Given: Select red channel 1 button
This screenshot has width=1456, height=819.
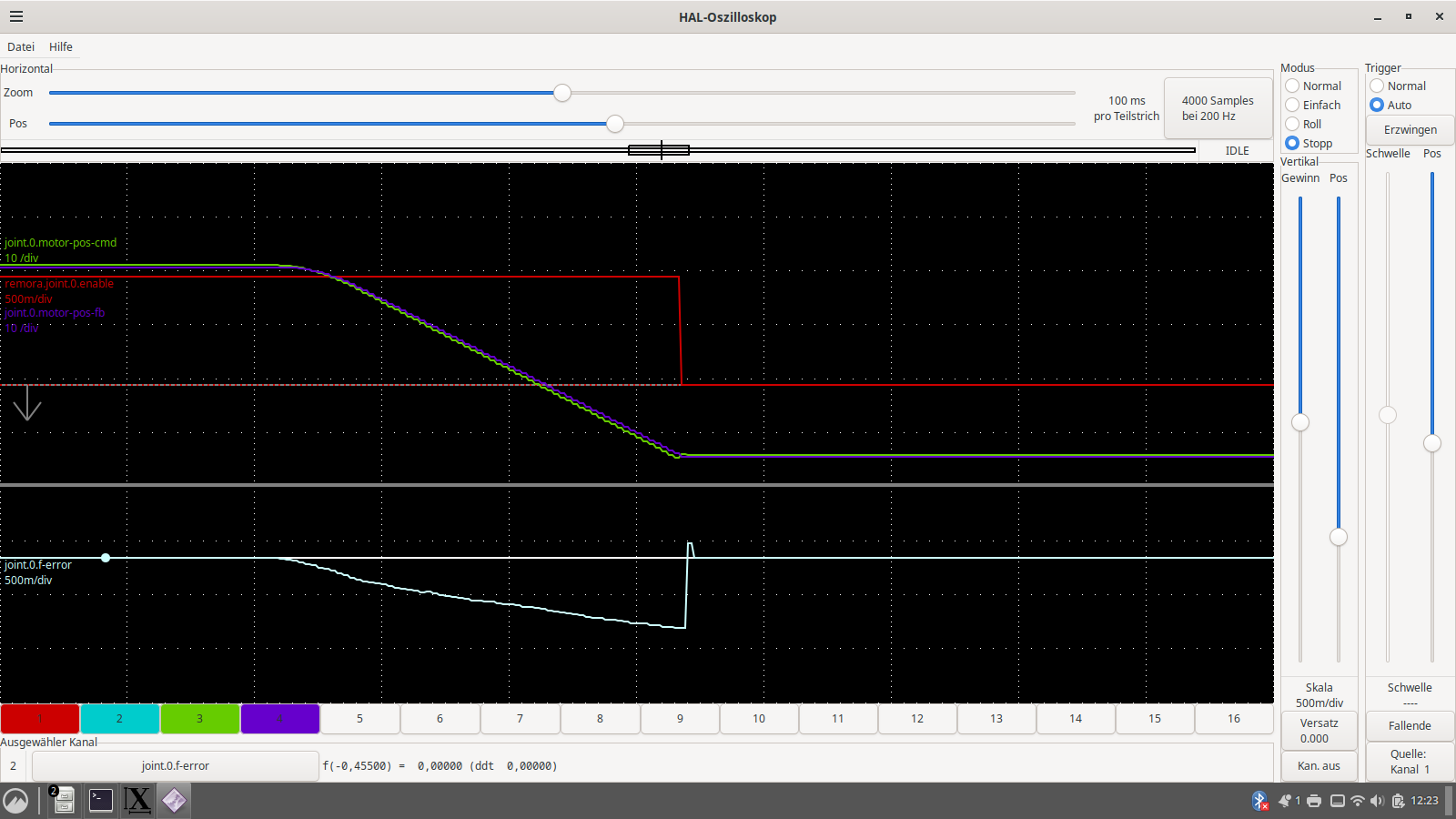Looking at the screenshot, I should pyautogui.click(x=40, y=718).
